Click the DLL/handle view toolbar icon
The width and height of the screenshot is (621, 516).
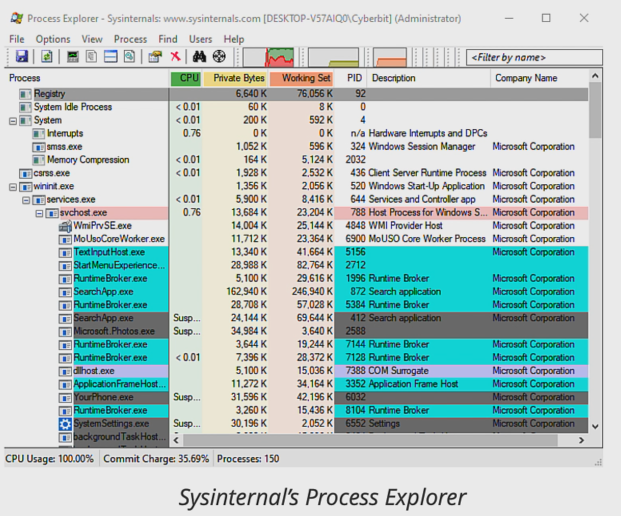click(x=129, y=57)
